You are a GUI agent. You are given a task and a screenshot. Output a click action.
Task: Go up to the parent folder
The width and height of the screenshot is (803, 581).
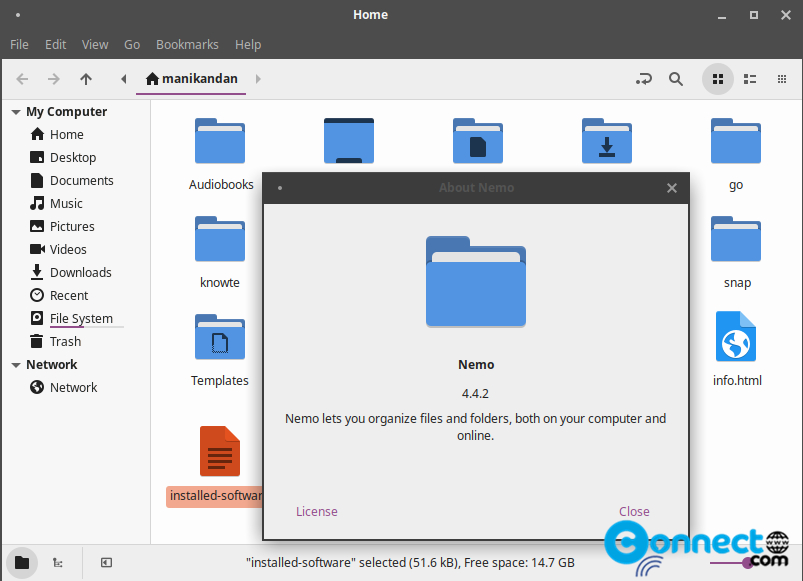tap(86, 79)
